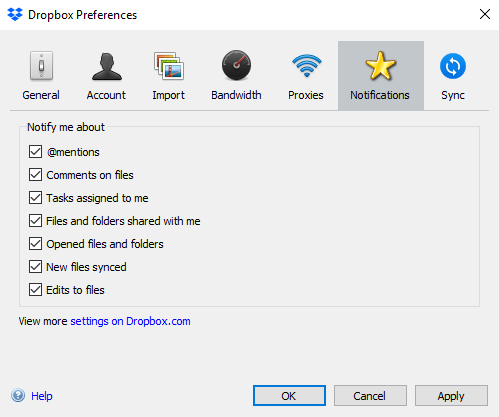
Task: Open the settings on Dropbox.com link
Action: point(130,321)
